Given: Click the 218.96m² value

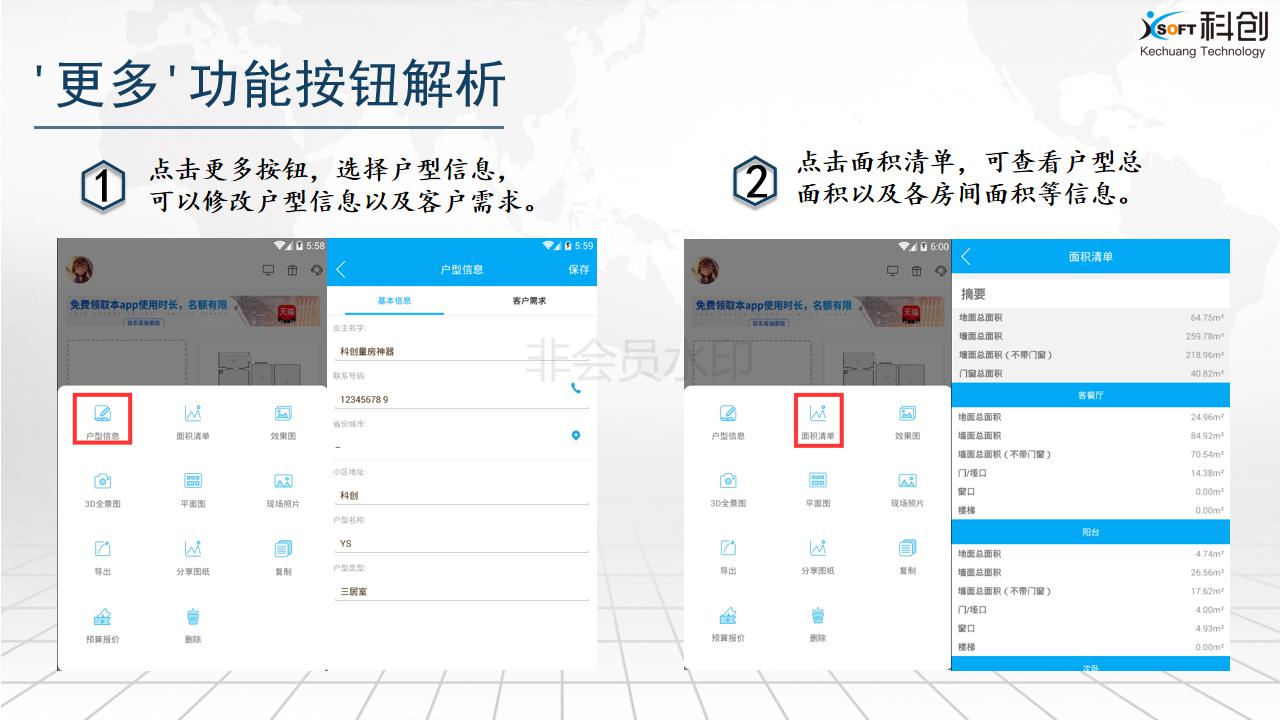Looking at the screenshot, I should click(x=1205, y=355).
